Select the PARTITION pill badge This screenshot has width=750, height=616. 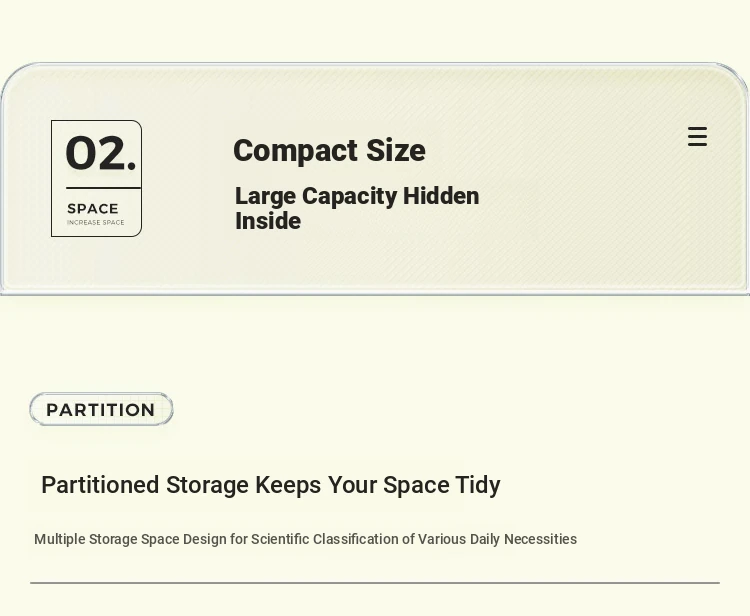(101, 409)
